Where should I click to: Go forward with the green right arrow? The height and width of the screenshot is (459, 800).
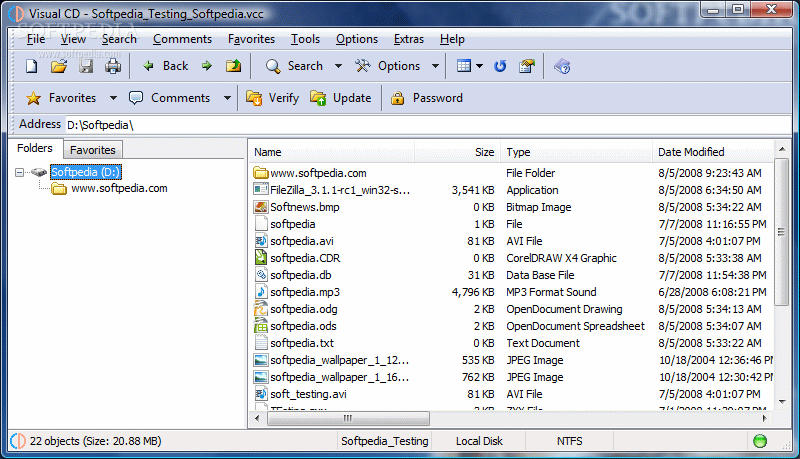point(207,66)
